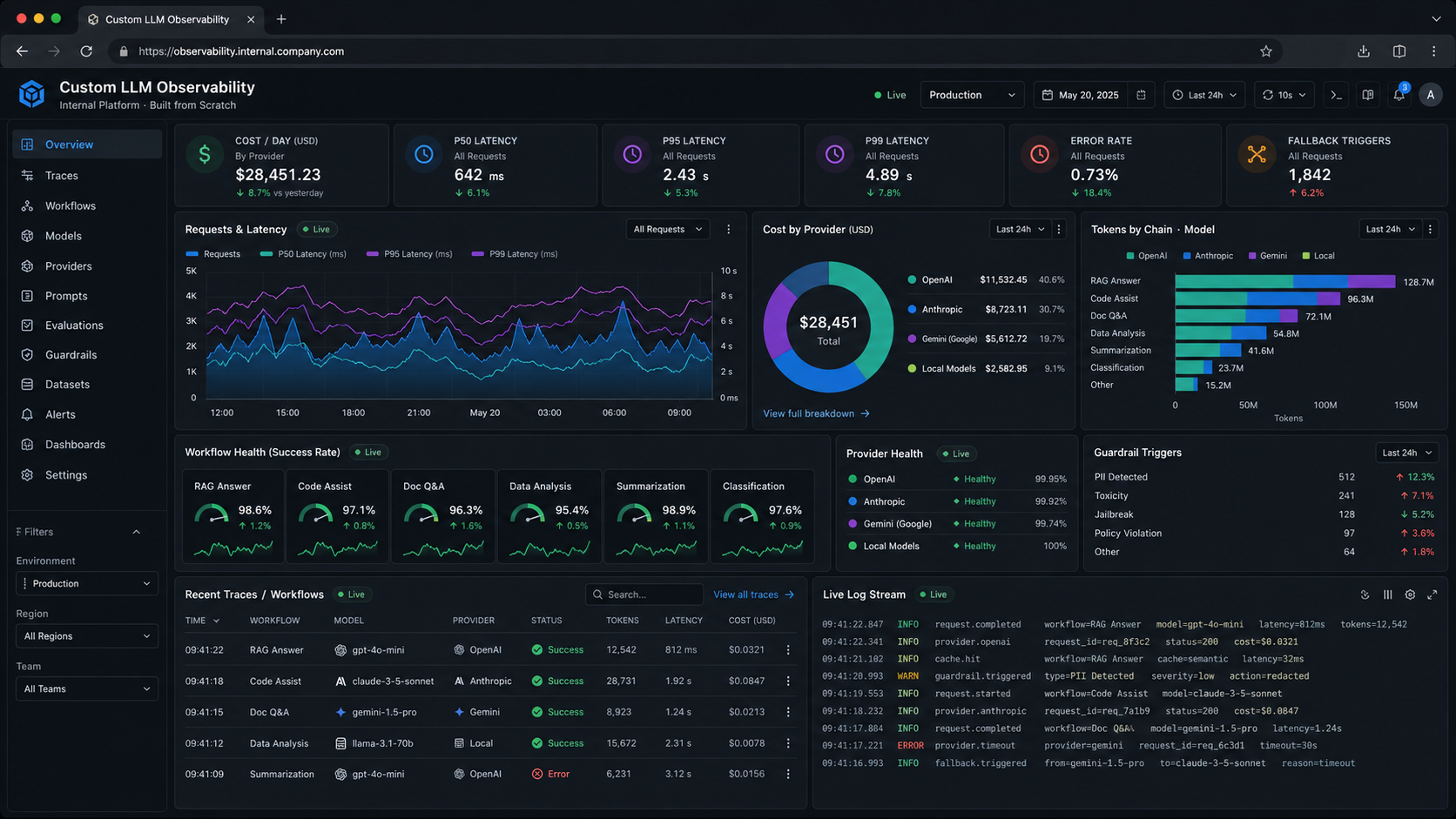Expand the Live Log Stream to fullscreen
Viewport: 1456px width, 819px height.
(1432, 594)
